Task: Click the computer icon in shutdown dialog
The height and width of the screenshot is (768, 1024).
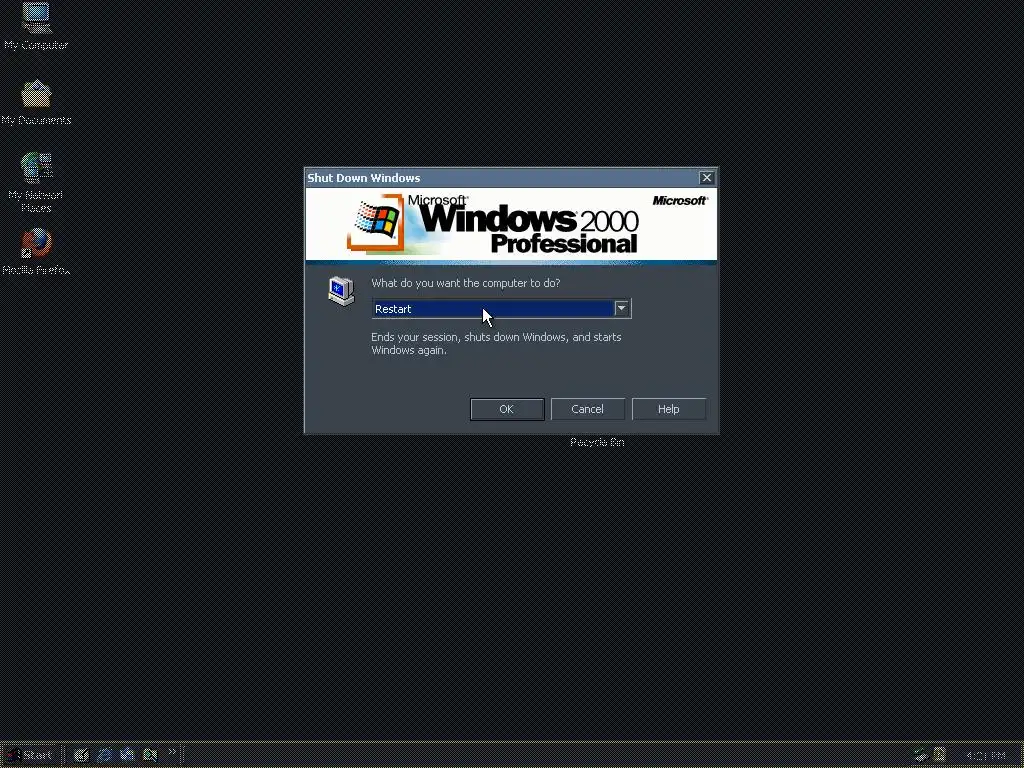Action: point(341,291)
